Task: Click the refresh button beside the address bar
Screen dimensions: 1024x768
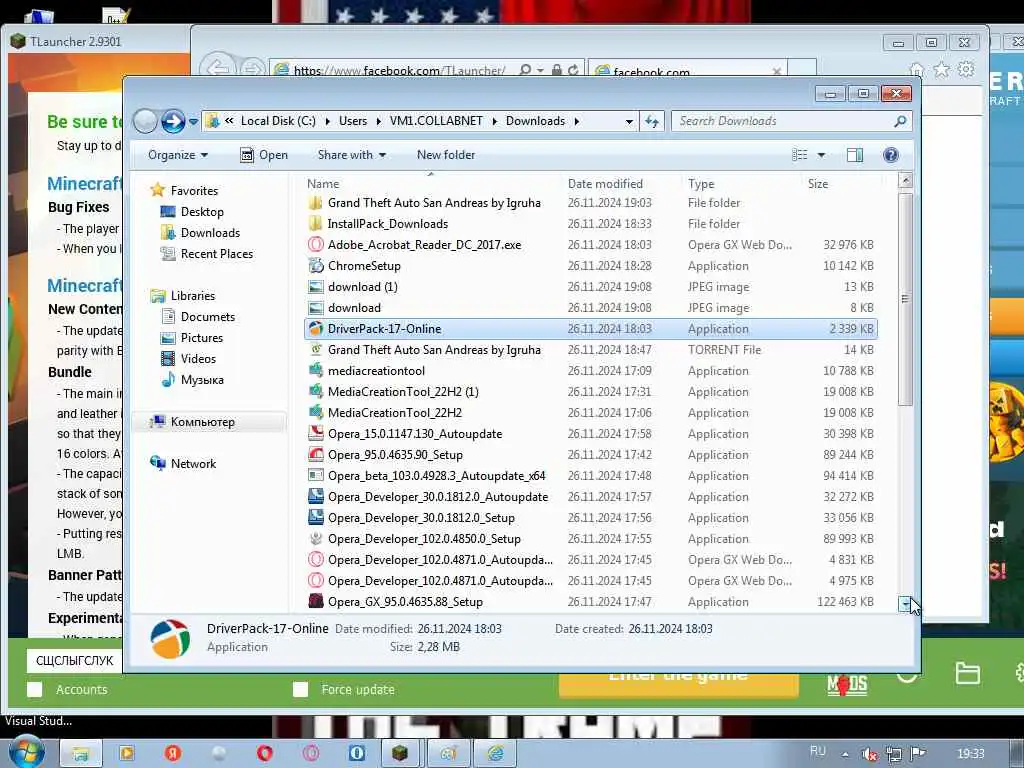Action: tap(652, 121)
